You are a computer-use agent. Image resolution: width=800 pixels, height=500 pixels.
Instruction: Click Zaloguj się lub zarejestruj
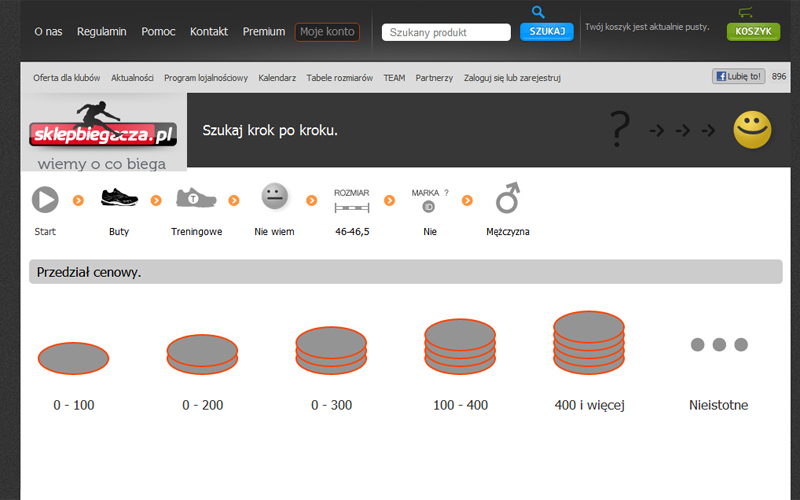pyautogui.click(x=512, y=78)
